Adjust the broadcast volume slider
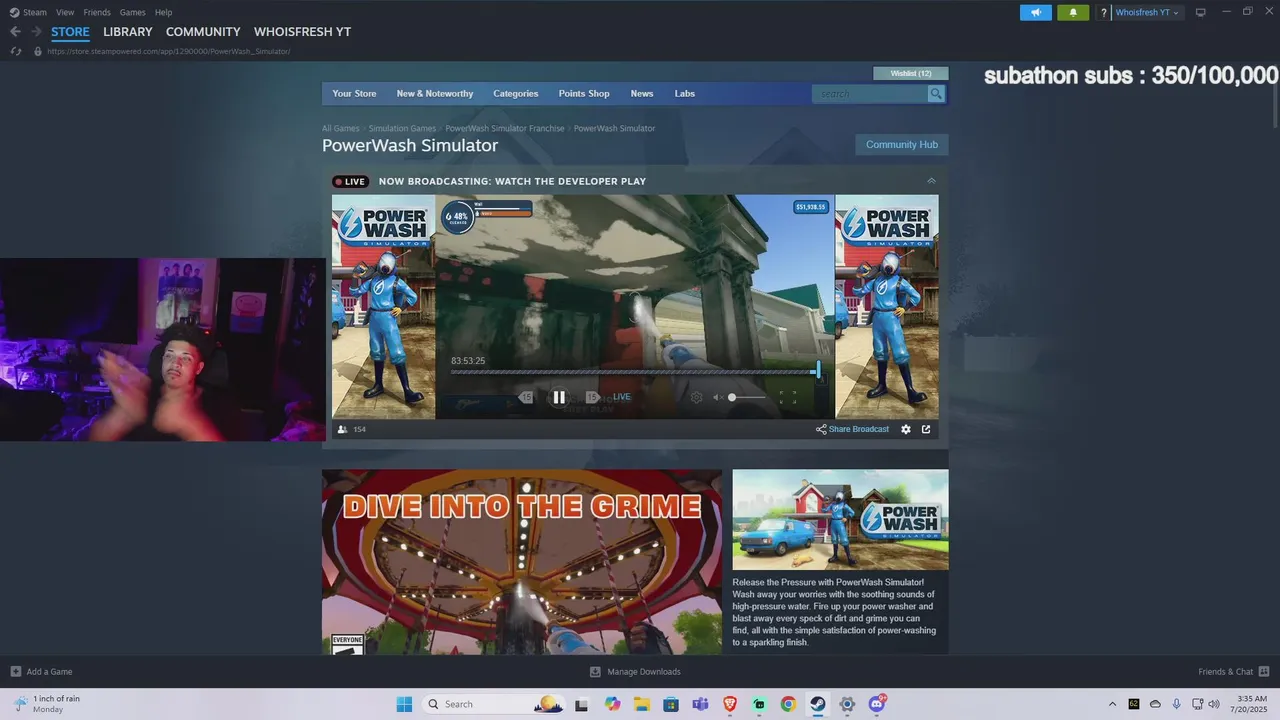 pos(747,397)
